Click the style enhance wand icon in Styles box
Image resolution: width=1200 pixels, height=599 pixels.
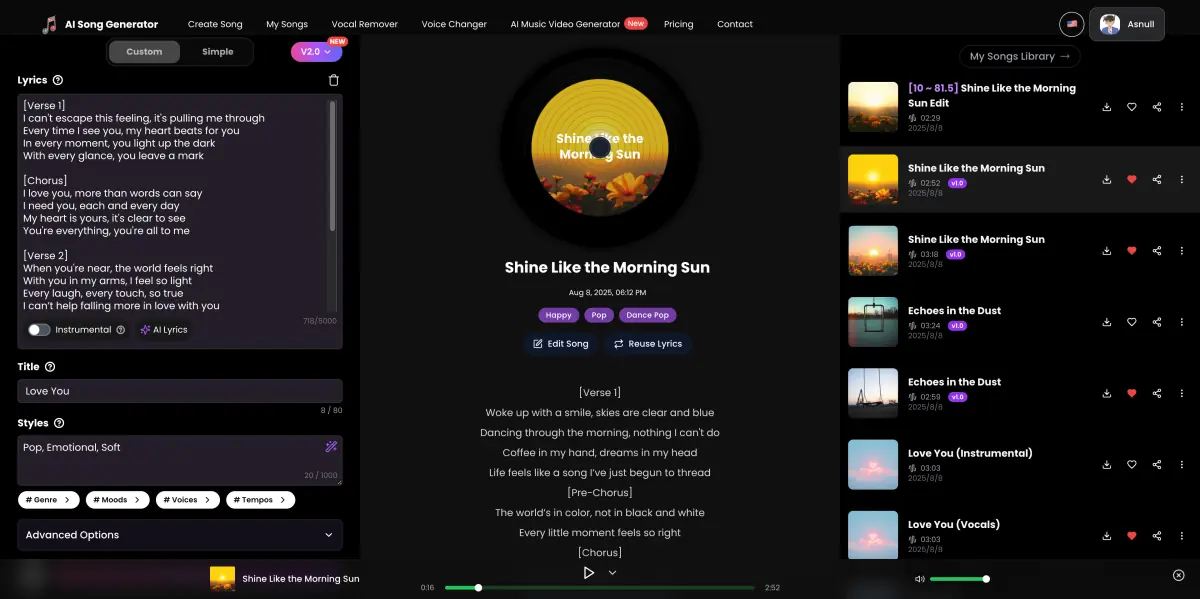coord(332,447)
